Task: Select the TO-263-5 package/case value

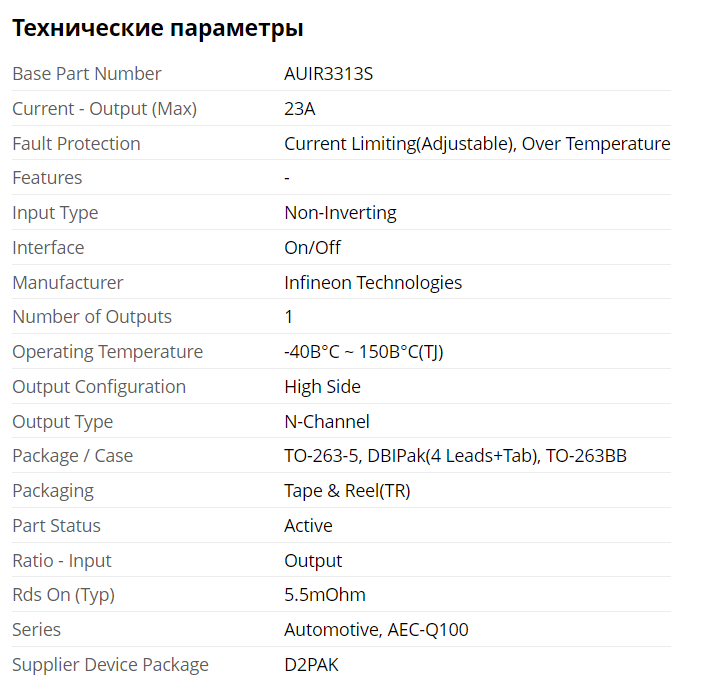Action: [x=455, y=456]
